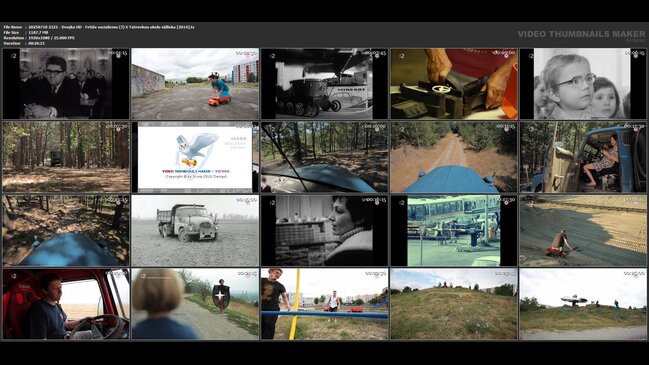Click the timestamp badge on the first thumbnail

[118, 53]
